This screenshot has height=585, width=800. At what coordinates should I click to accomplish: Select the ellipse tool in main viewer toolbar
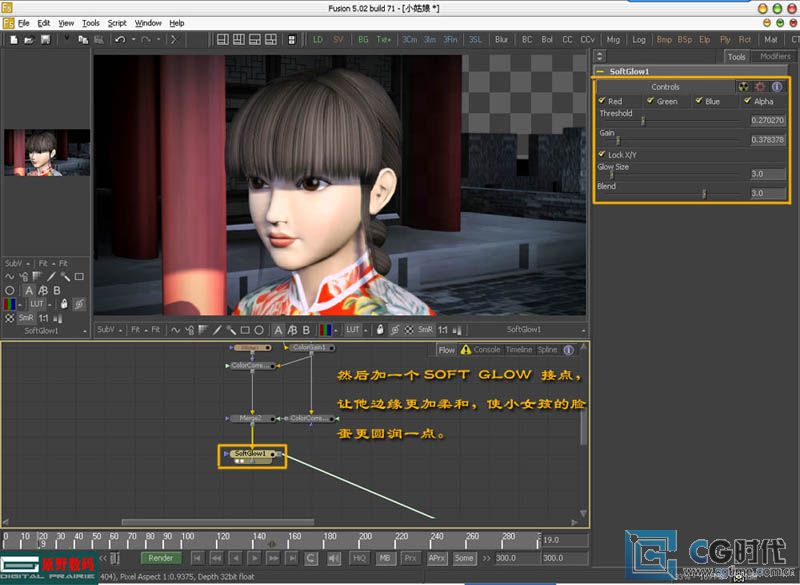coord(259,330)
